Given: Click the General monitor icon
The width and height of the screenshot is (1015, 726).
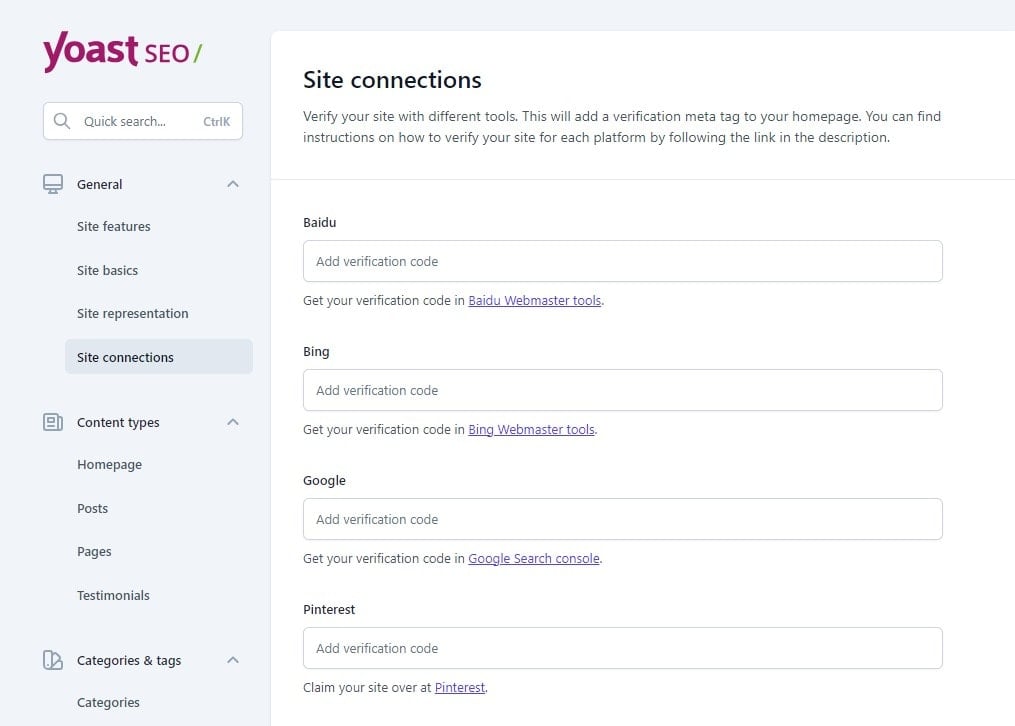Looking at the screenshot, I should pos(53,184).
